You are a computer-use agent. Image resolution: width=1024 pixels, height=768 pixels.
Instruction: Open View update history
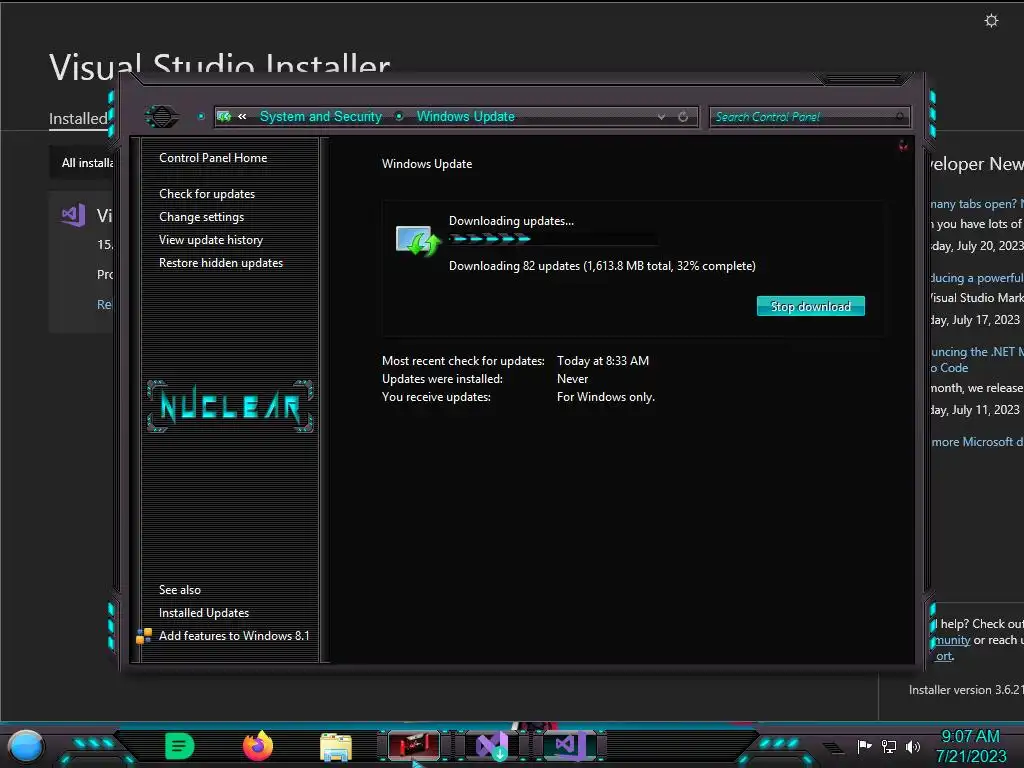click(211, 240)
